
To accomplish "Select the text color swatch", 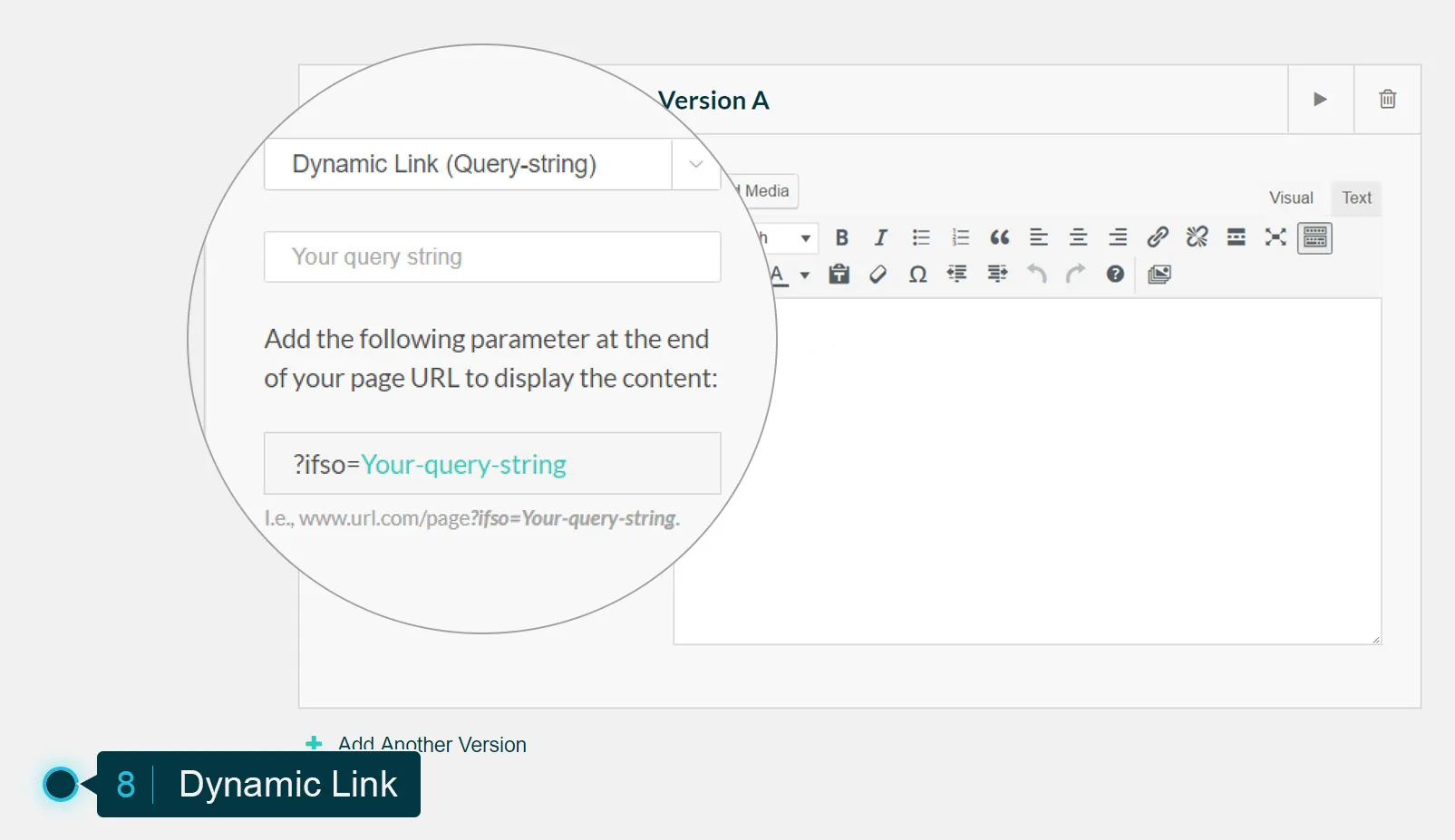I will click(778, 274).
